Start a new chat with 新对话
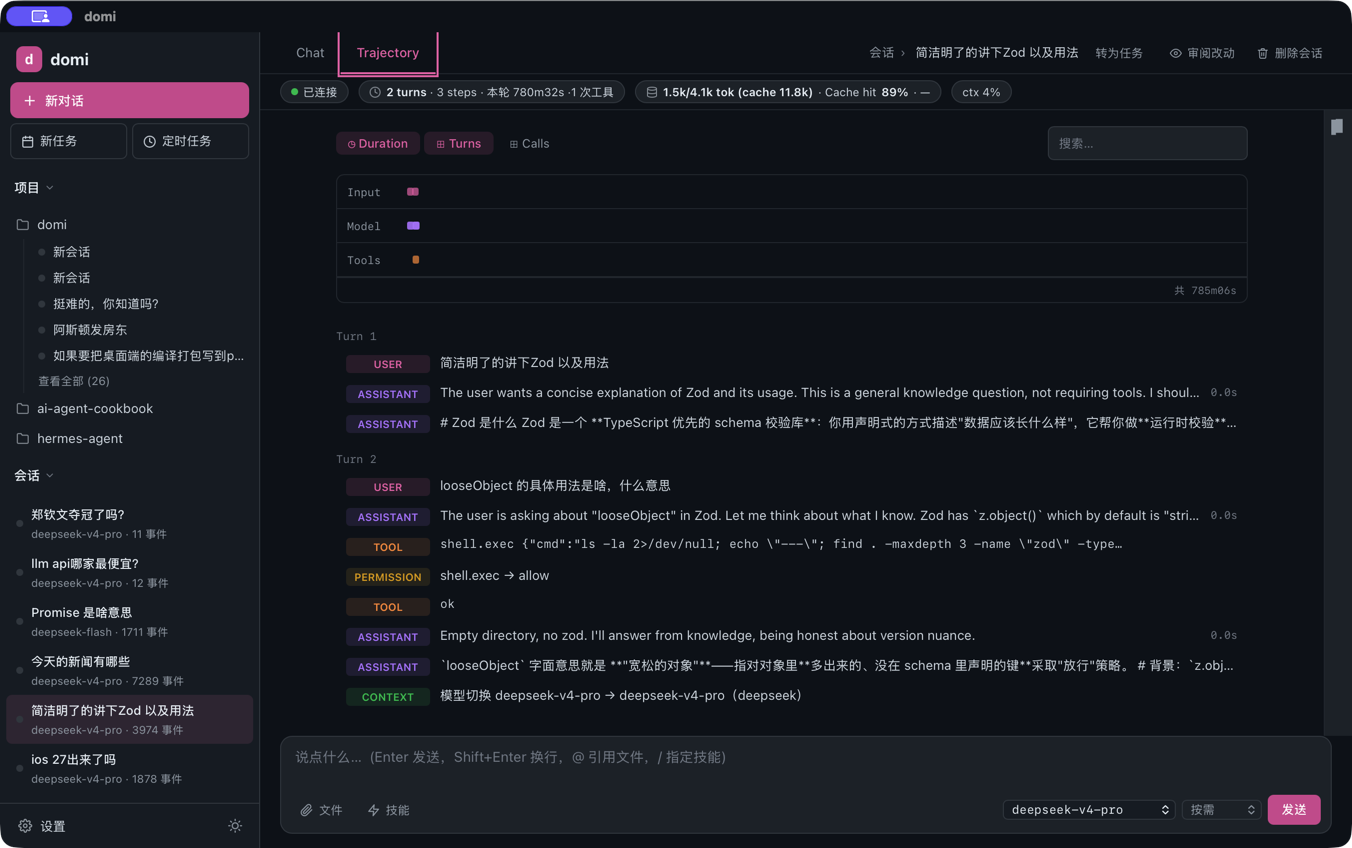This screenshot has height=848, width=1352. pos(130,100)
